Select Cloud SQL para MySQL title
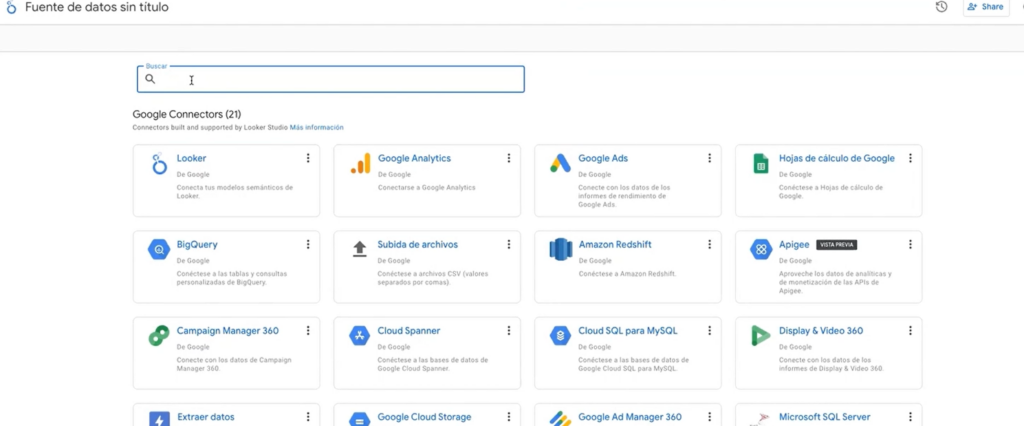1024x426 pixels. (628, 331)
